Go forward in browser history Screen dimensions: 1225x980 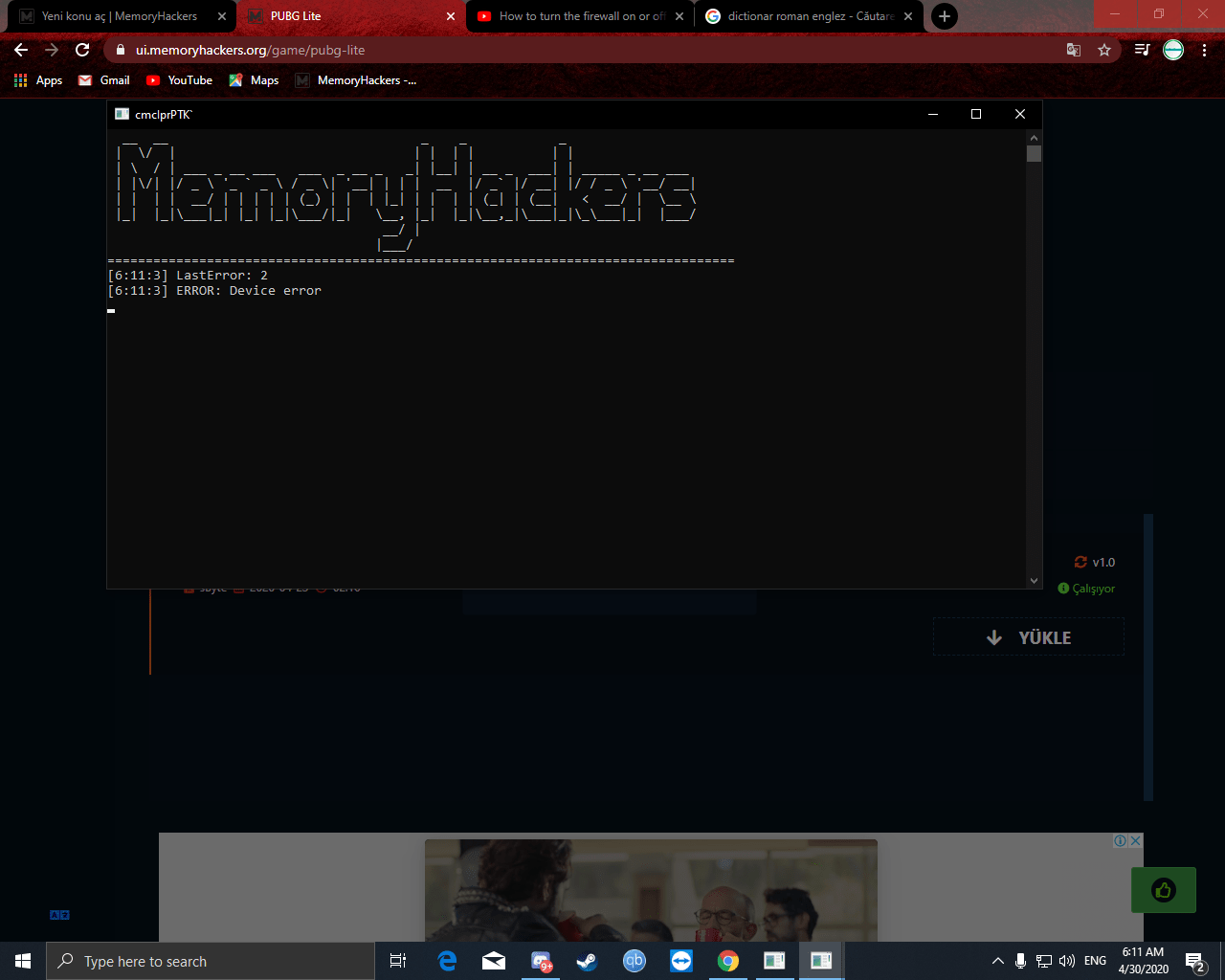52,50
